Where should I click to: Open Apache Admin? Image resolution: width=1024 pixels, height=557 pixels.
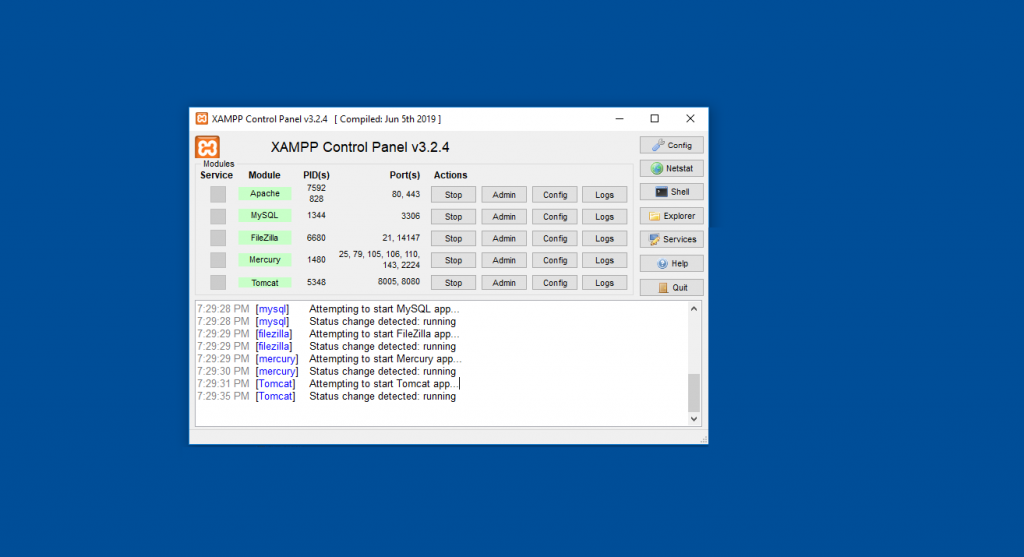504,195
